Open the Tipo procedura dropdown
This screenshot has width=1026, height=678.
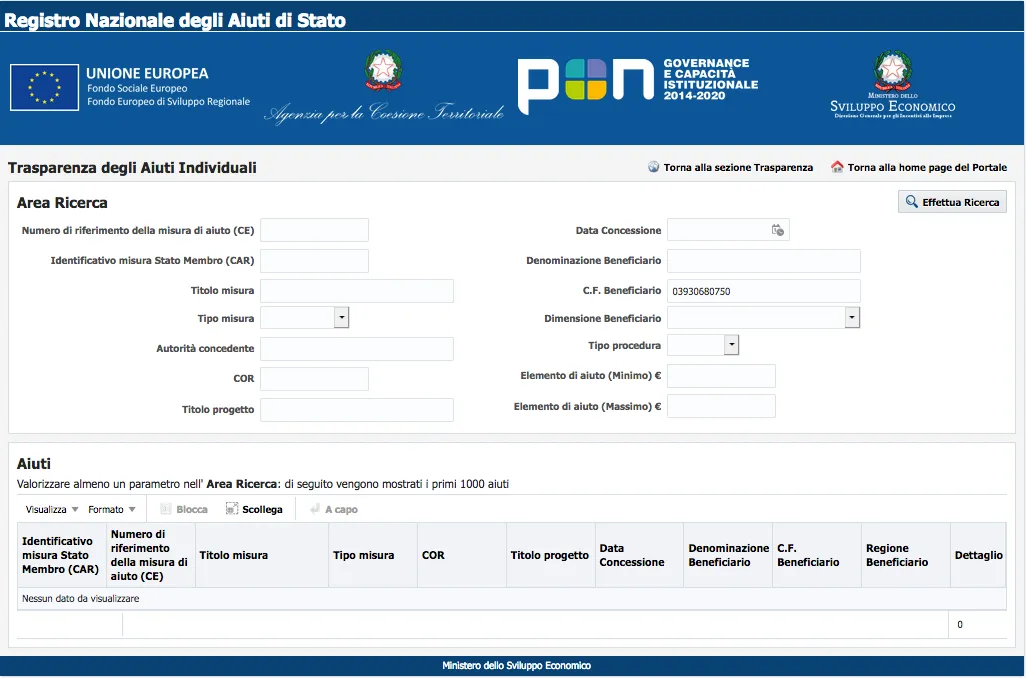coord(732,345)
